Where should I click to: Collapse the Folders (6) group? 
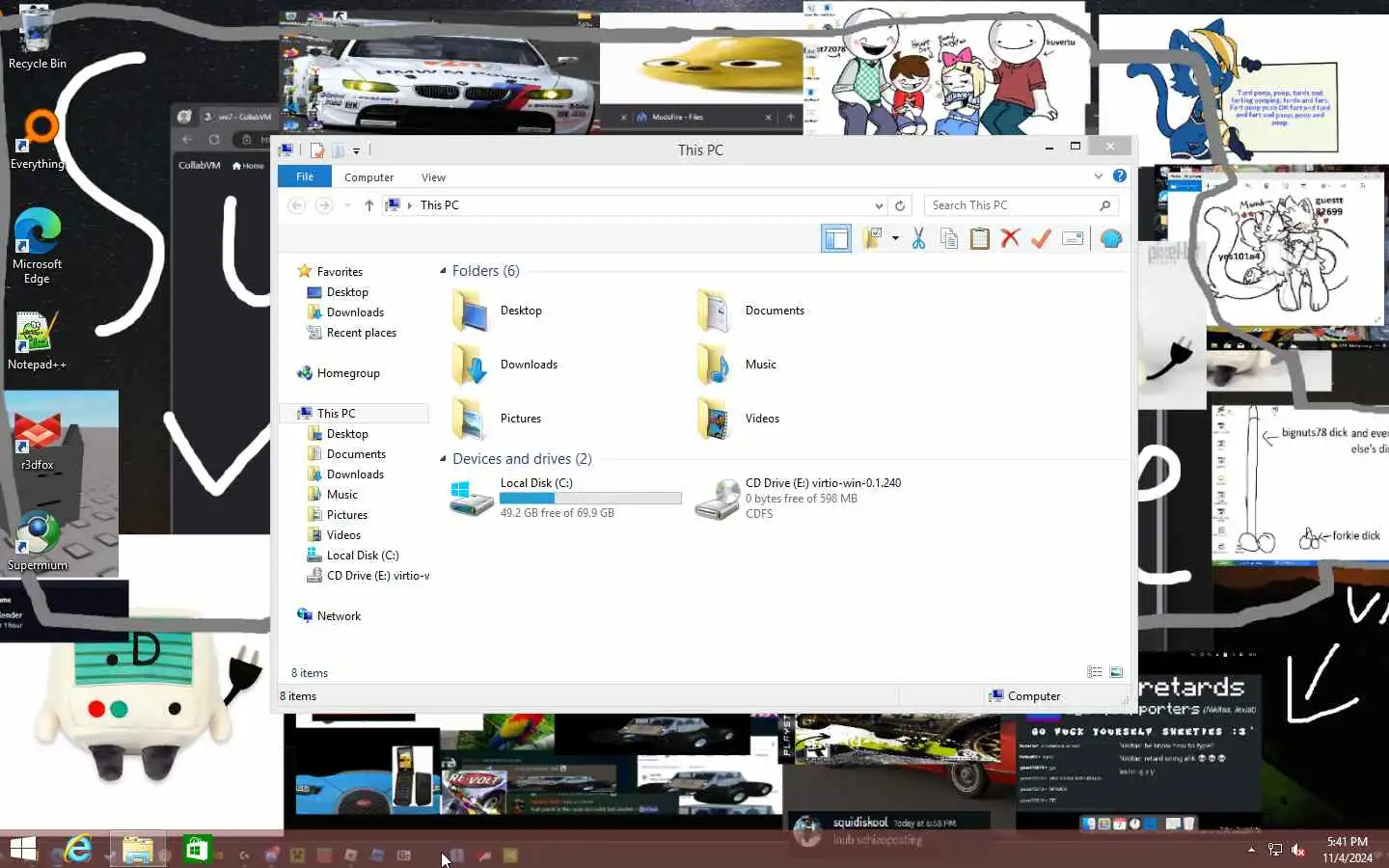[x=444, y=271]
